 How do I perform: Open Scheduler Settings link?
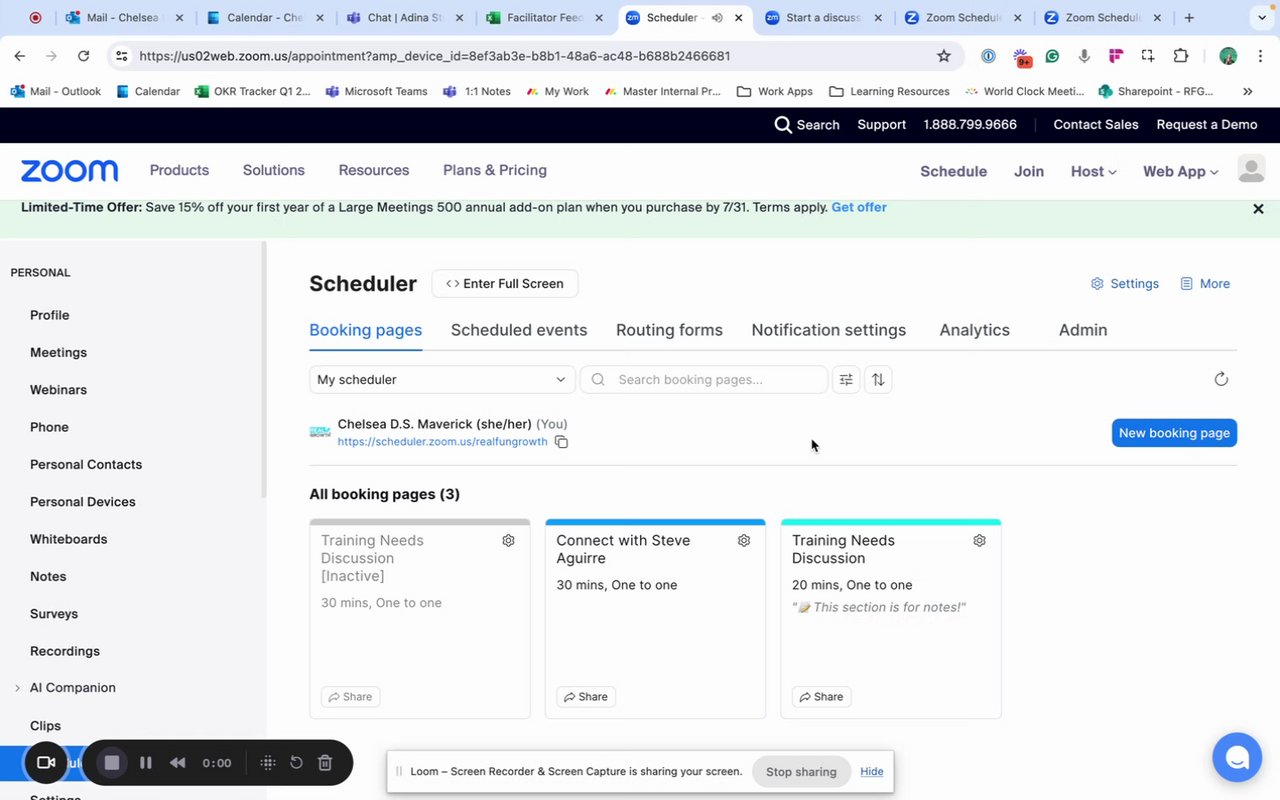[x=1125, y=284]
